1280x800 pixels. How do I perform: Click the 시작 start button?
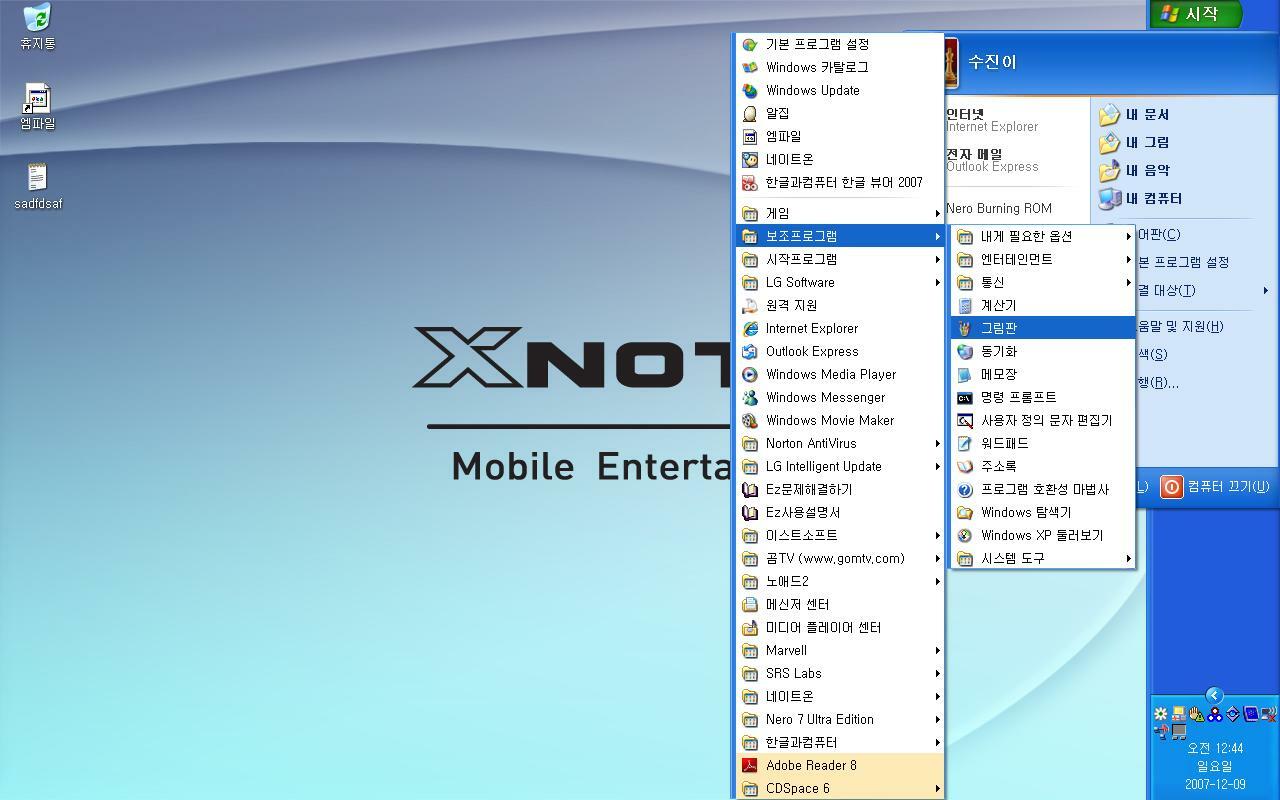tap(1196, 14)
